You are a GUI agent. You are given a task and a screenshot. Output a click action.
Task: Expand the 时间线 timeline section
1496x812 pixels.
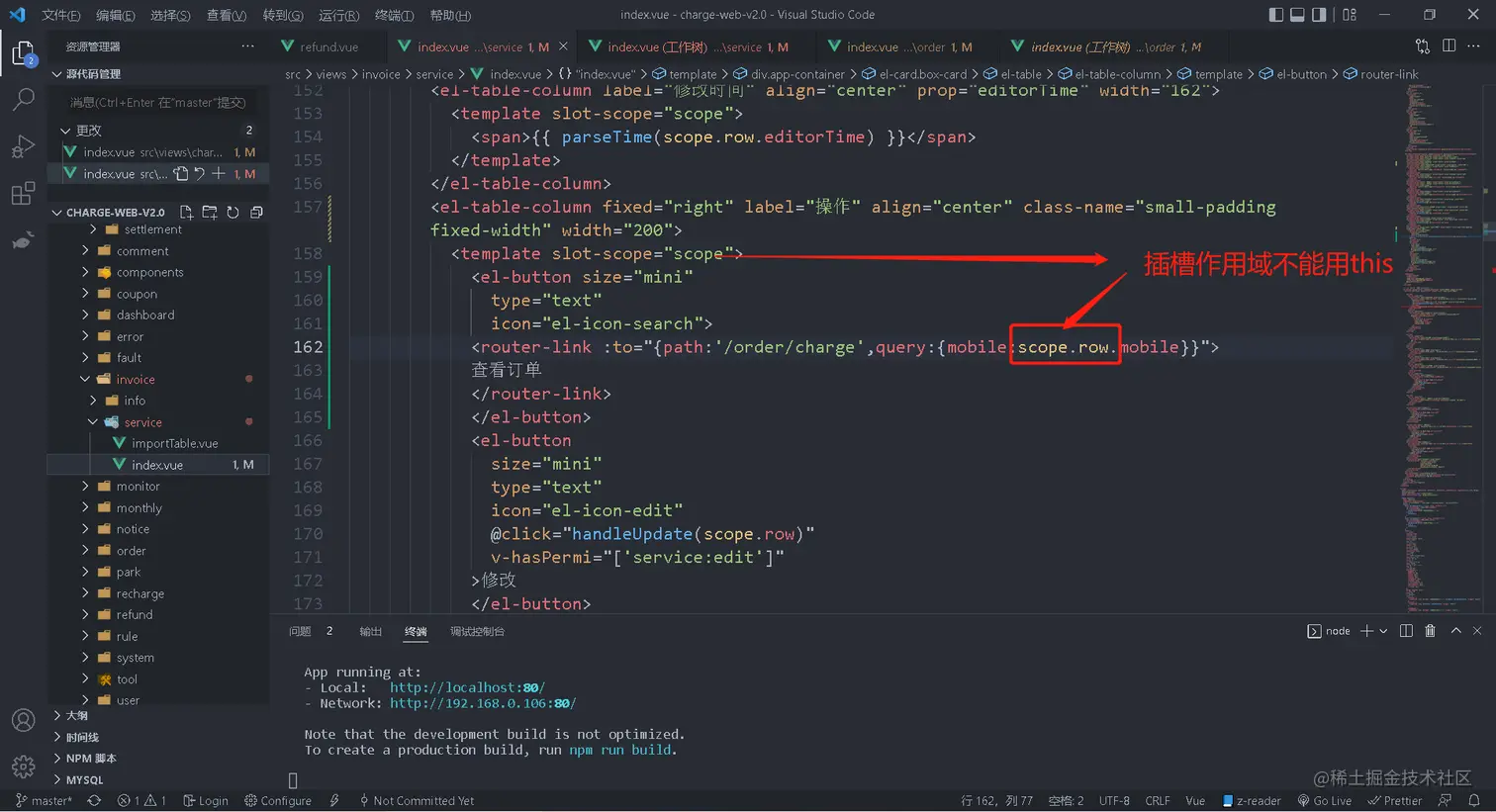pyautogui.click(x=57, y=737)
